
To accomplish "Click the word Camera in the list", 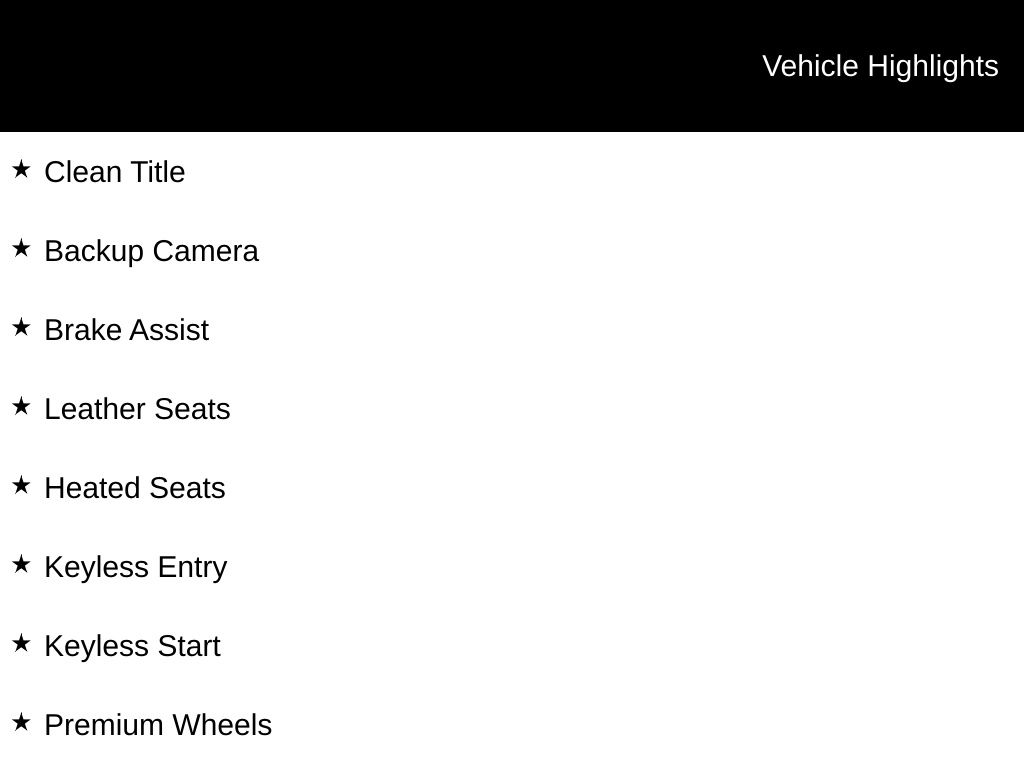I will pos(206,252).
